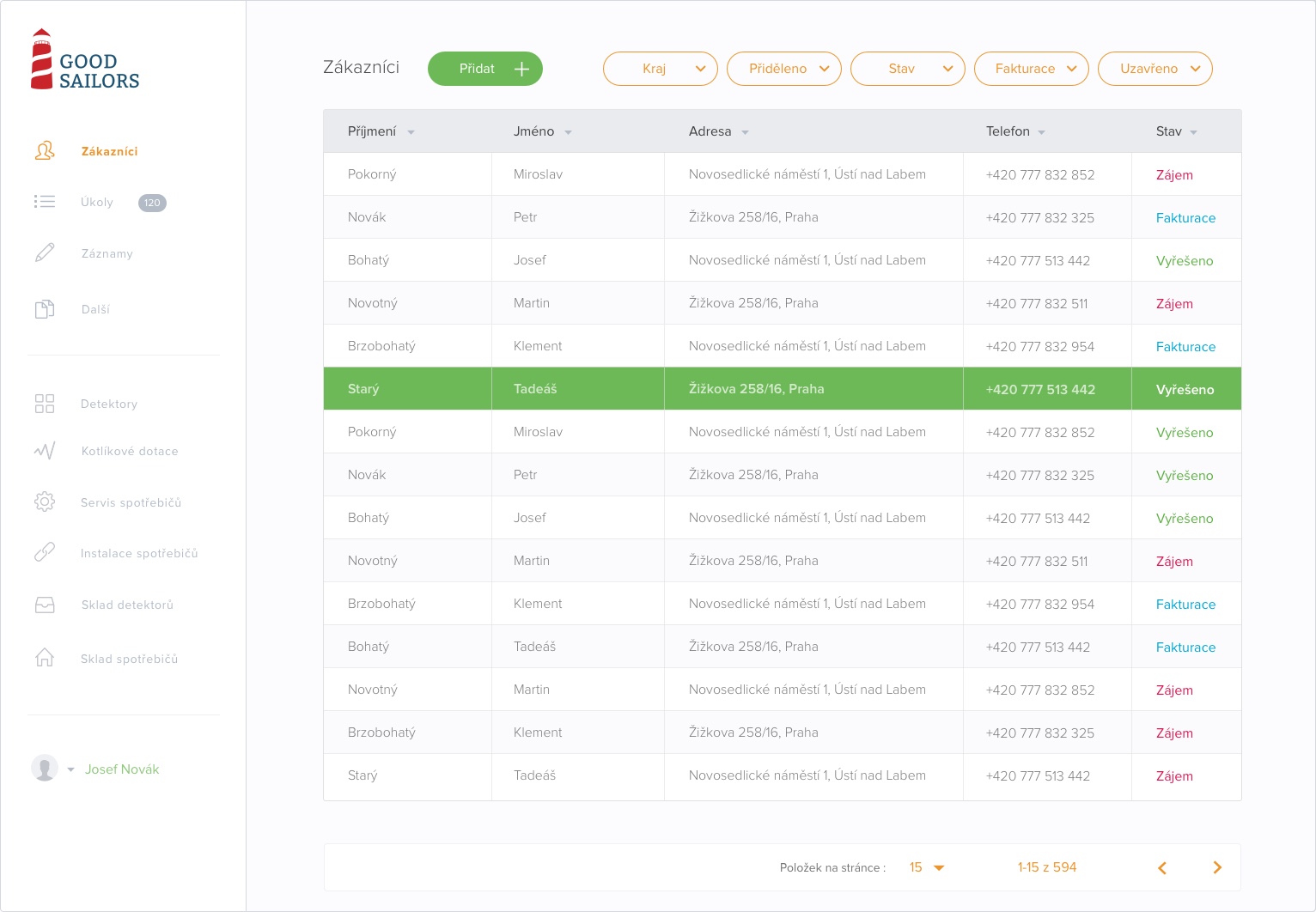Sort by Příjmení column header
The height and width of the screenshot is (912, 1316).
381,131
